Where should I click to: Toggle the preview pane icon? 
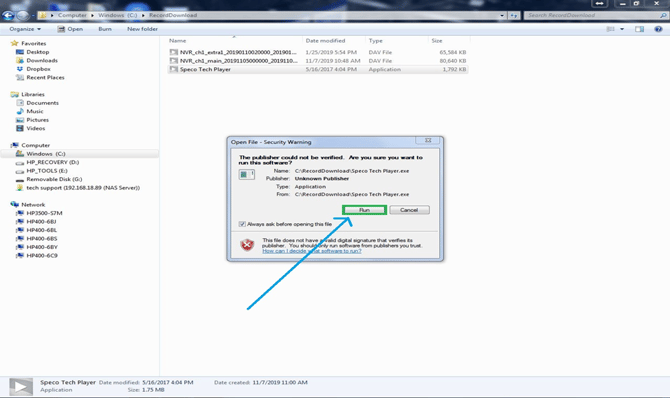tap(639, 29)
